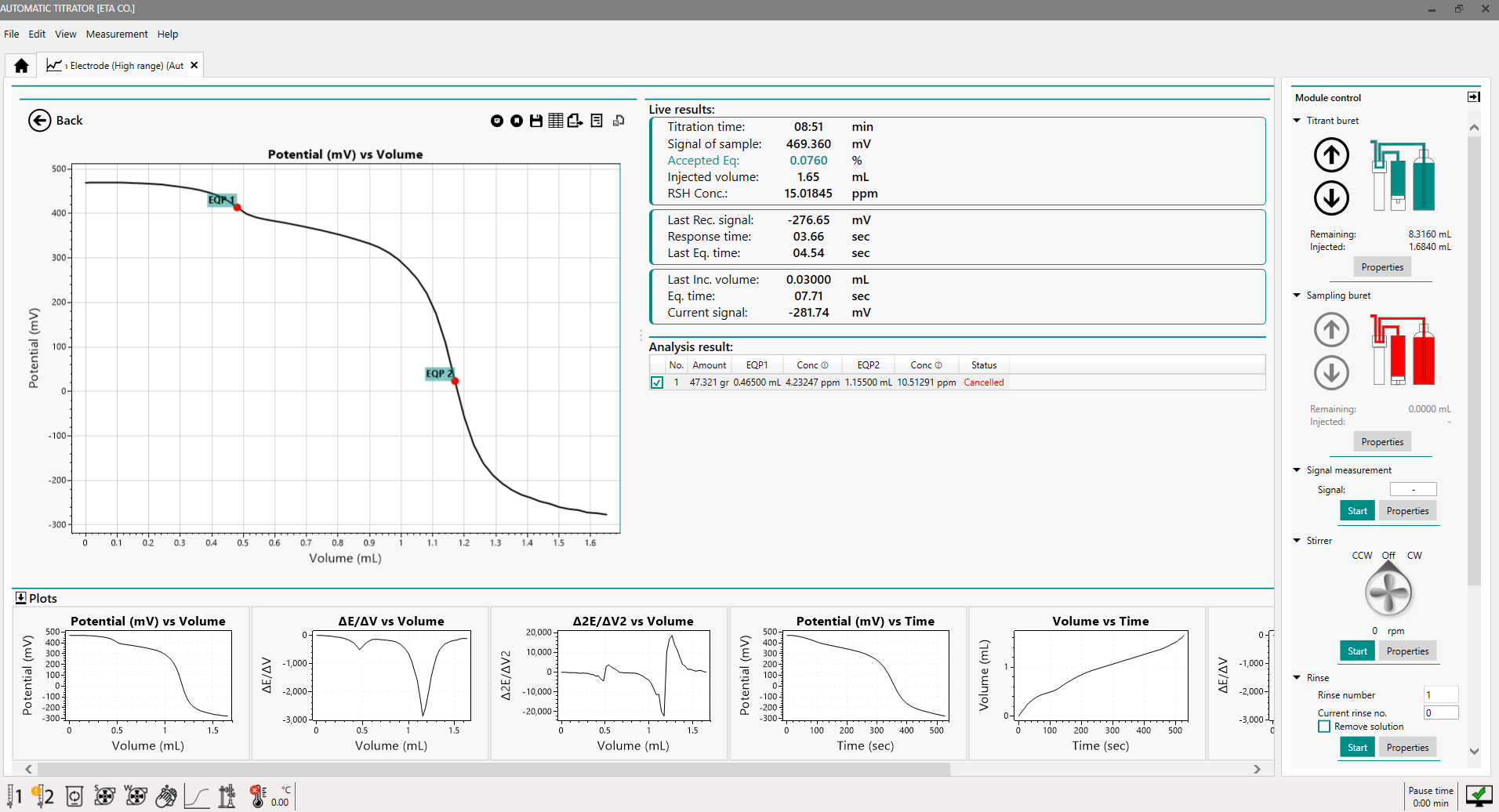Click the Rinse number input field
Image resolution: width=1499 pixels, height=812 pixels.
pos(1440,695)
